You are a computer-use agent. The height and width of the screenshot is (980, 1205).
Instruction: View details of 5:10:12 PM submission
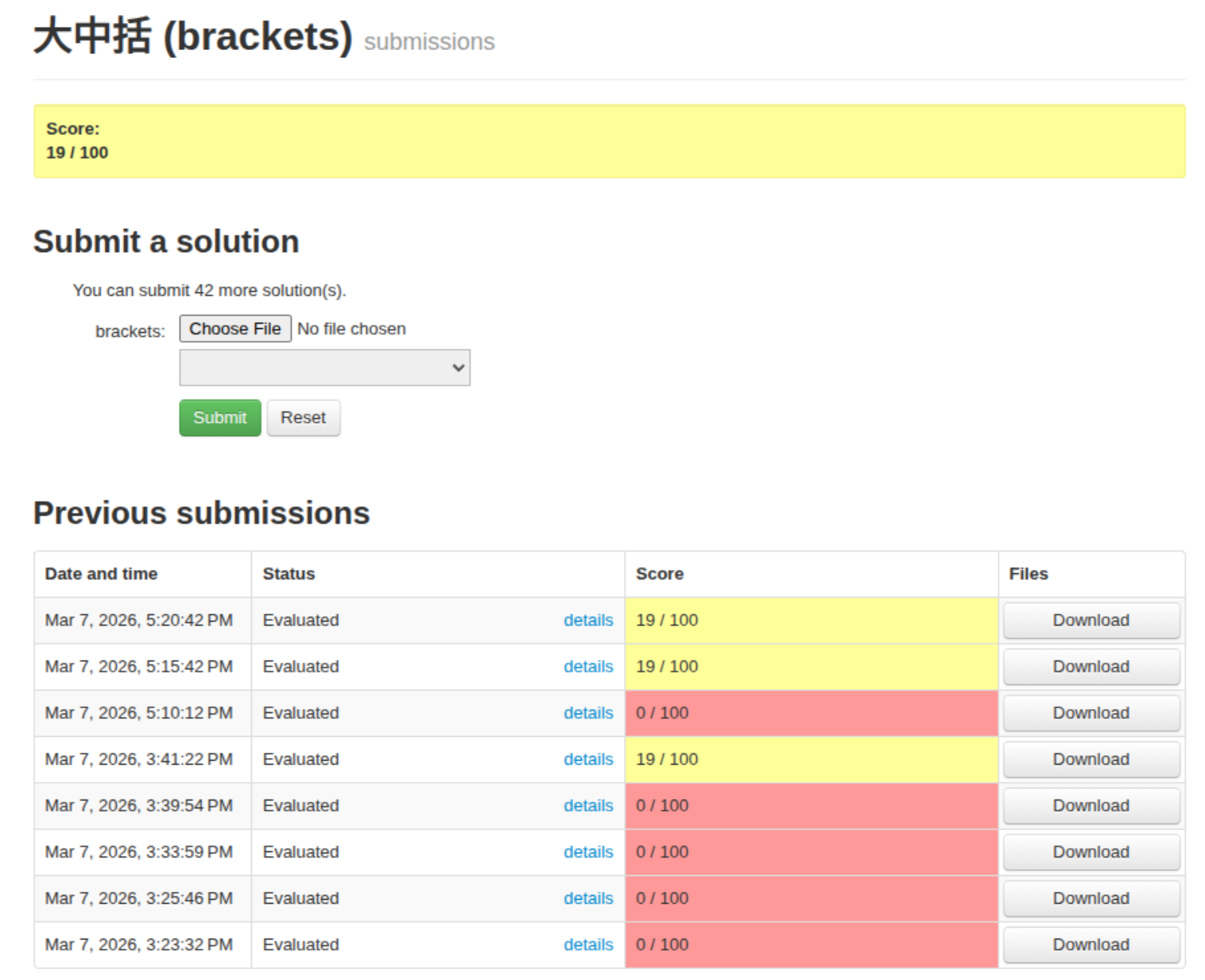(x=587, y=713)
